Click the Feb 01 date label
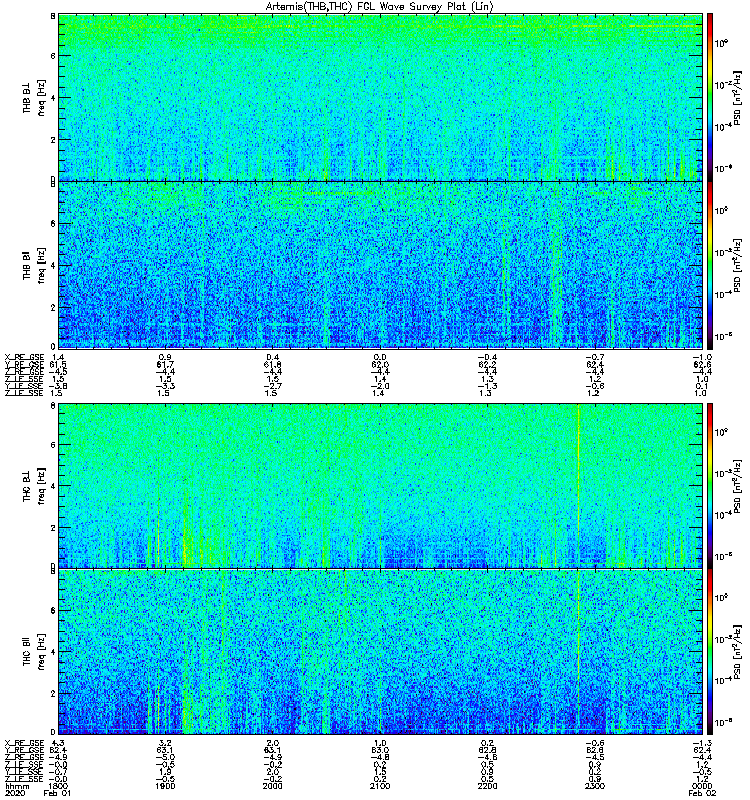The image size is (750, 800). coord(57,793)
